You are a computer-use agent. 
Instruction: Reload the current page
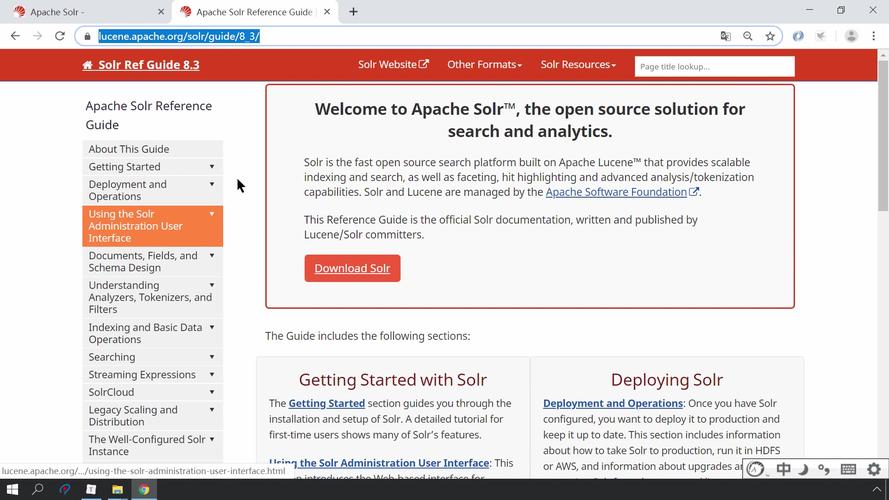(x=60, y=36)
